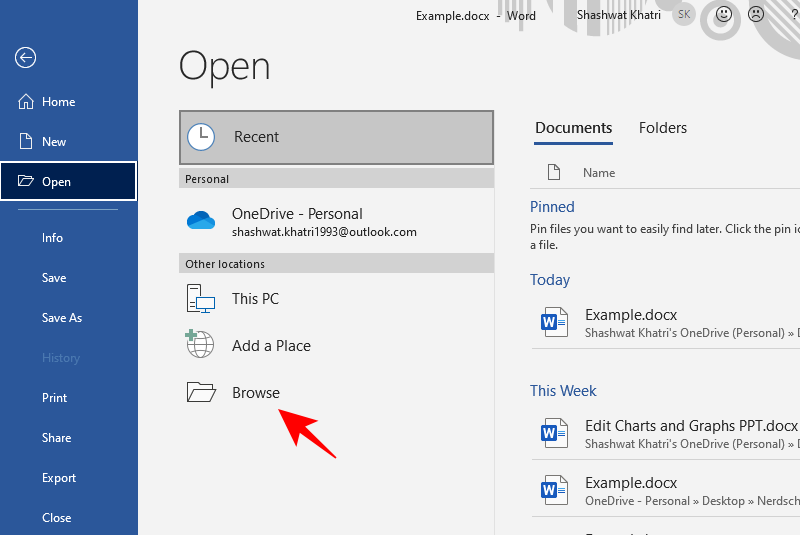Click Word icon of Desktop Example.docx
This screenshot has height=535, width=800.
click(x=554, y=490)
